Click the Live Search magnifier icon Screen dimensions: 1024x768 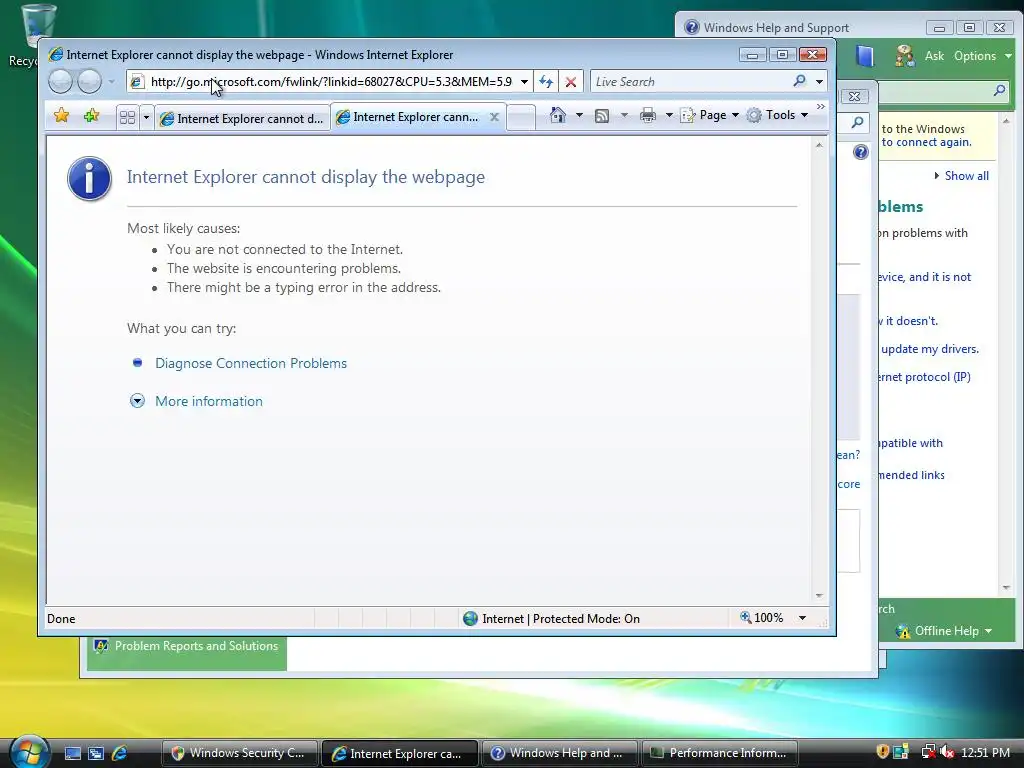pyautogui.click(x=799, y=81)
